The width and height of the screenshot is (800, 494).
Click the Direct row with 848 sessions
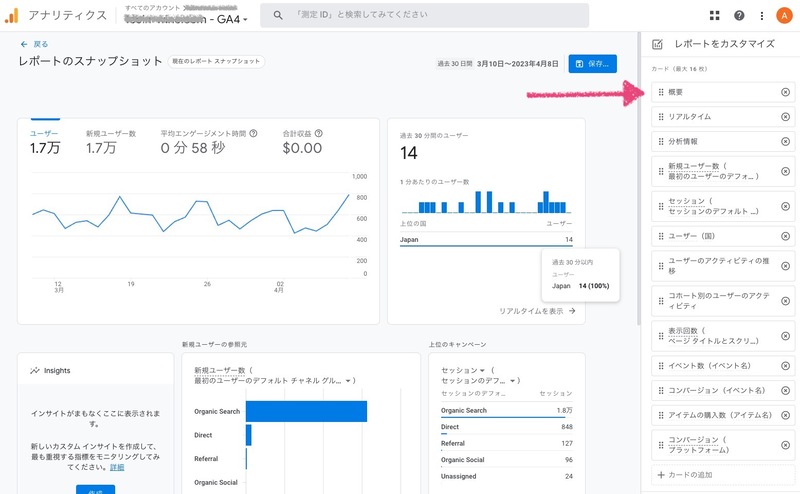[x=507, y=427]
